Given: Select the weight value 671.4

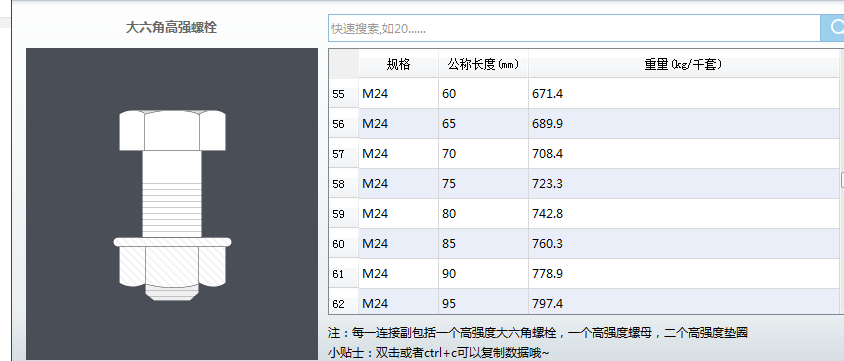Looking at the screenshot, I should 684,94.
